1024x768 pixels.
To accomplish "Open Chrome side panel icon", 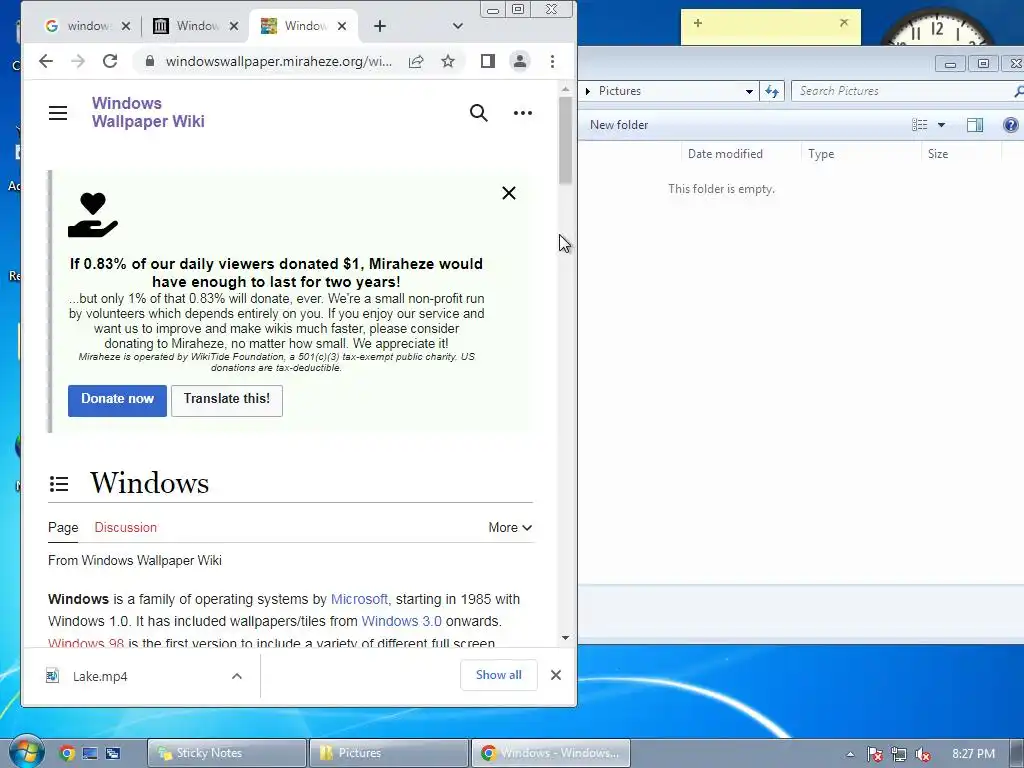I will 487,61.
